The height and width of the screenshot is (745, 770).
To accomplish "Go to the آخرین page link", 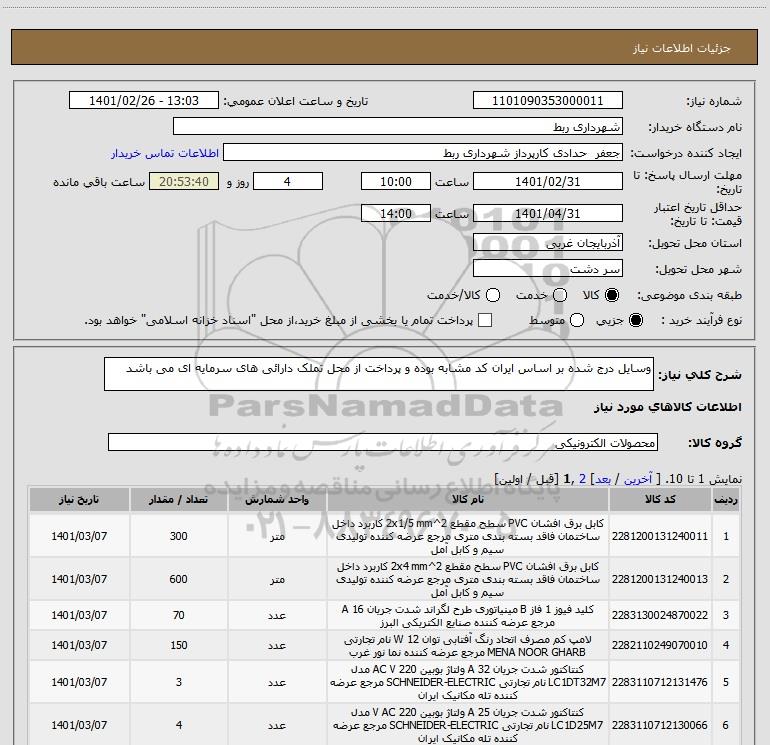I will [x=638, y=479].
